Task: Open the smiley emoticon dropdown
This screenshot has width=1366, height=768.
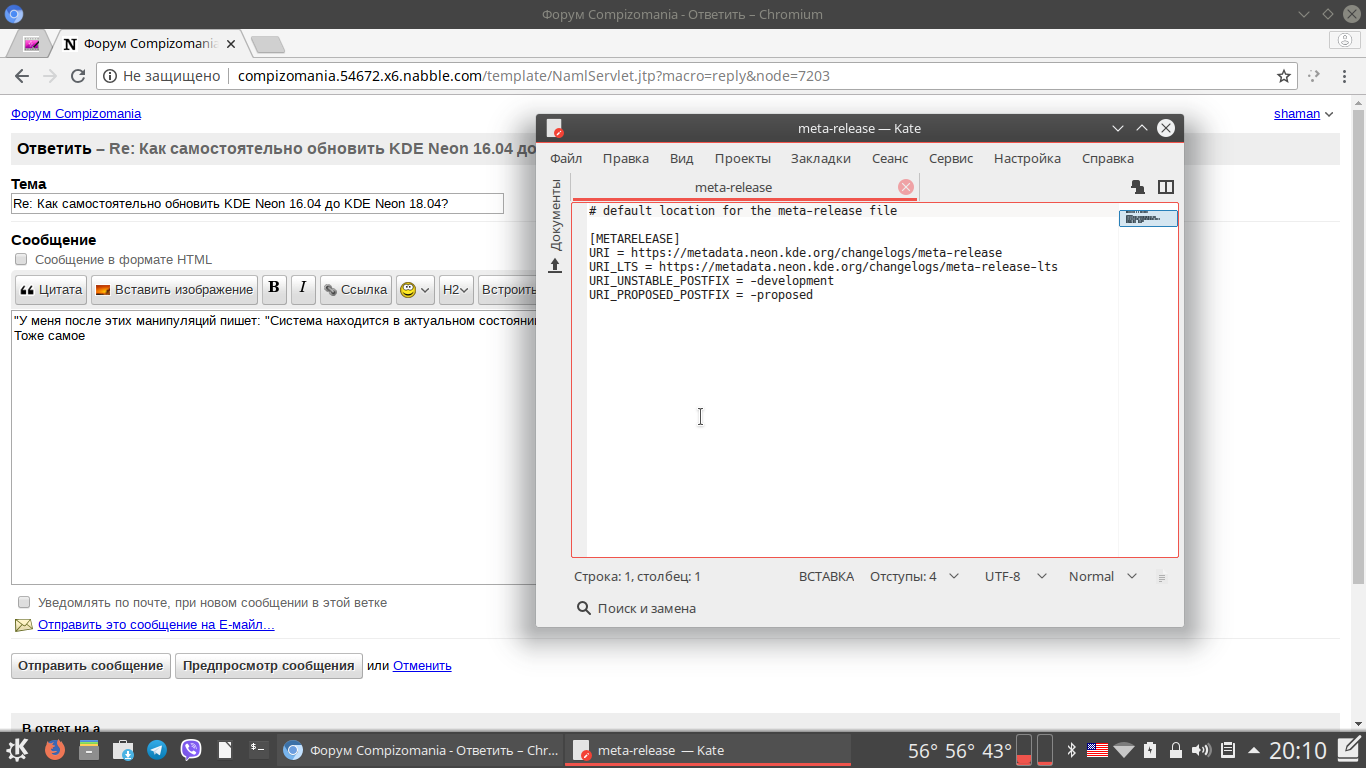Action: (x=415, y=290)
